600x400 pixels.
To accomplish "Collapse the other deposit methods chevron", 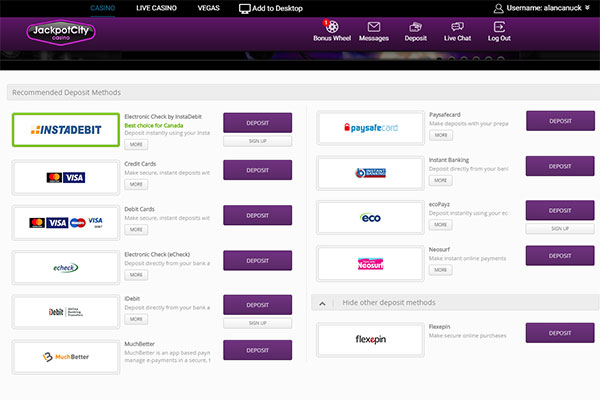I will tap(322, 304).
